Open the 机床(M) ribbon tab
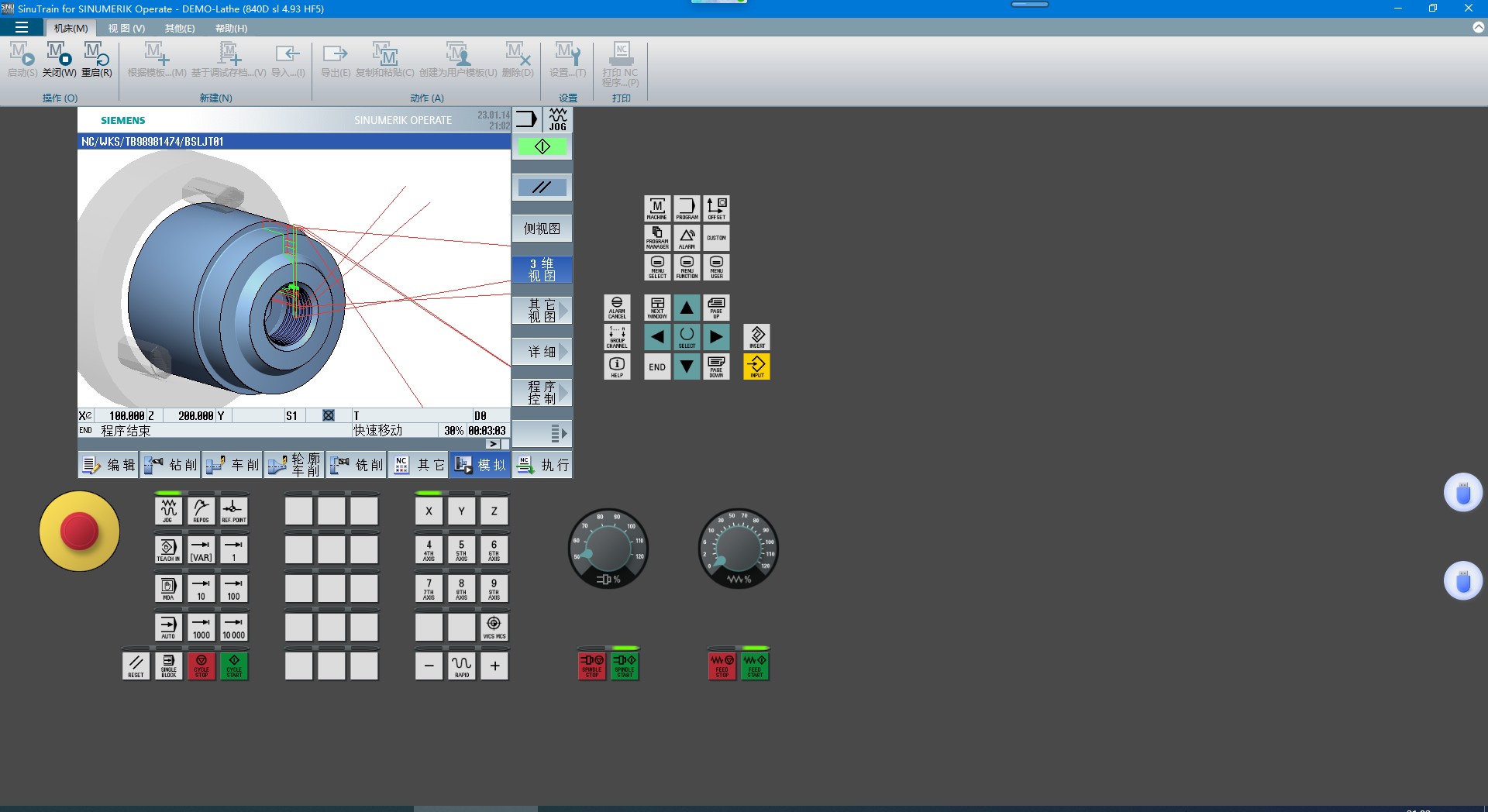The image size is (1488, 812). [x=71, y=28]
